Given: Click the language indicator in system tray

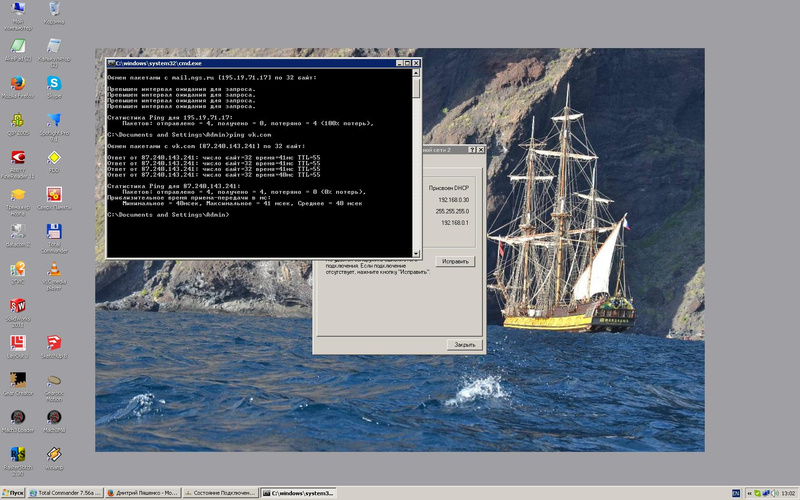Looking at the screenshot, I should coord(736,493).
